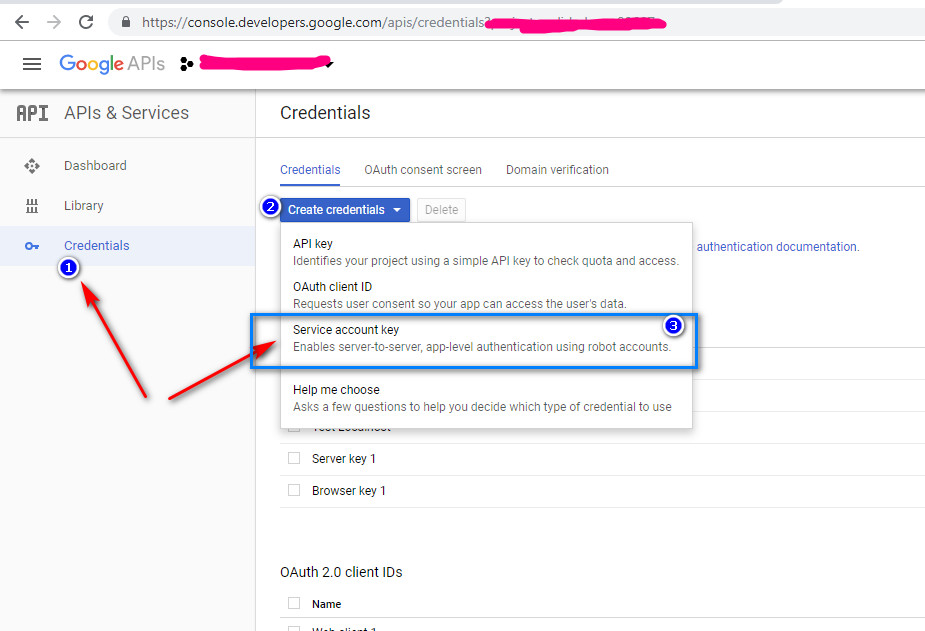Select API key menu option

(x=313, y=244)
